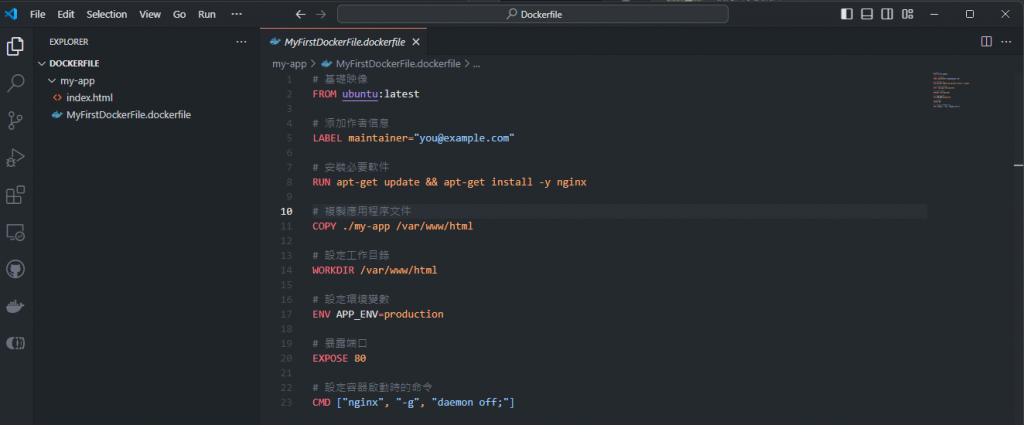Restore down the VS Code window
This screenshot has height=425, width=1024.
point(970,14)
